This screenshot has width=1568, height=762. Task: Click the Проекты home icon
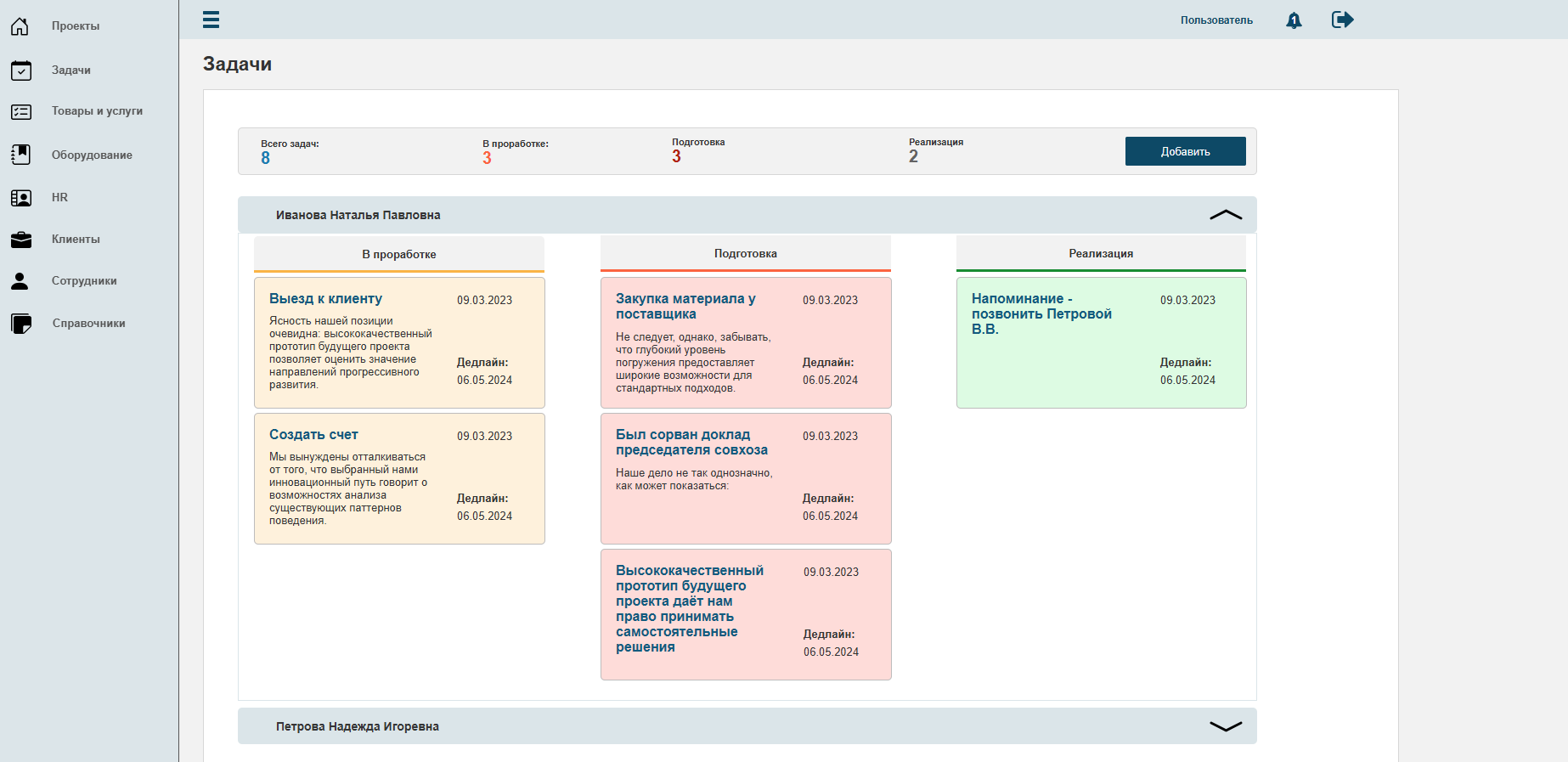20,26
